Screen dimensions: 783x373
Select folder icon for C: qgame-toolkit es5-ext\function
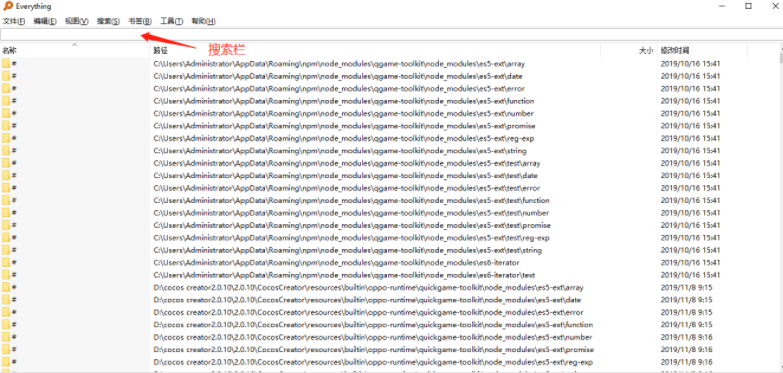pos(6,101)
